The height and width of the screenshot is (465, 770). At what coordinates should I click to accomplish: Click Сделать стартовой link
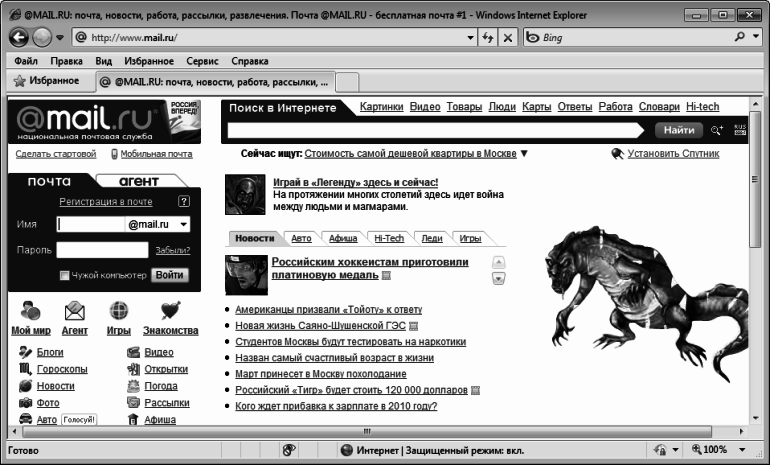[56, 154]
